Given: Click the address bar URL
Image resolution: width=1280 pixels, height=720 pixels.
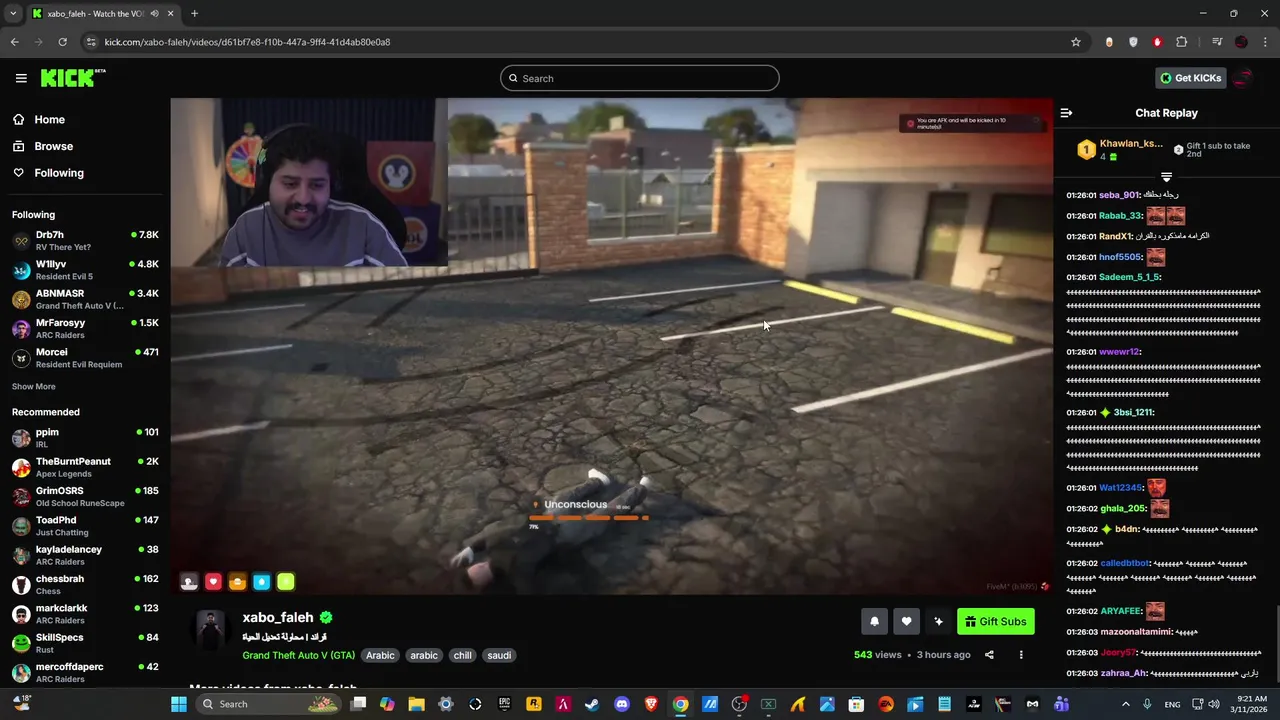Looking at the screenshot, I should 247,42.
